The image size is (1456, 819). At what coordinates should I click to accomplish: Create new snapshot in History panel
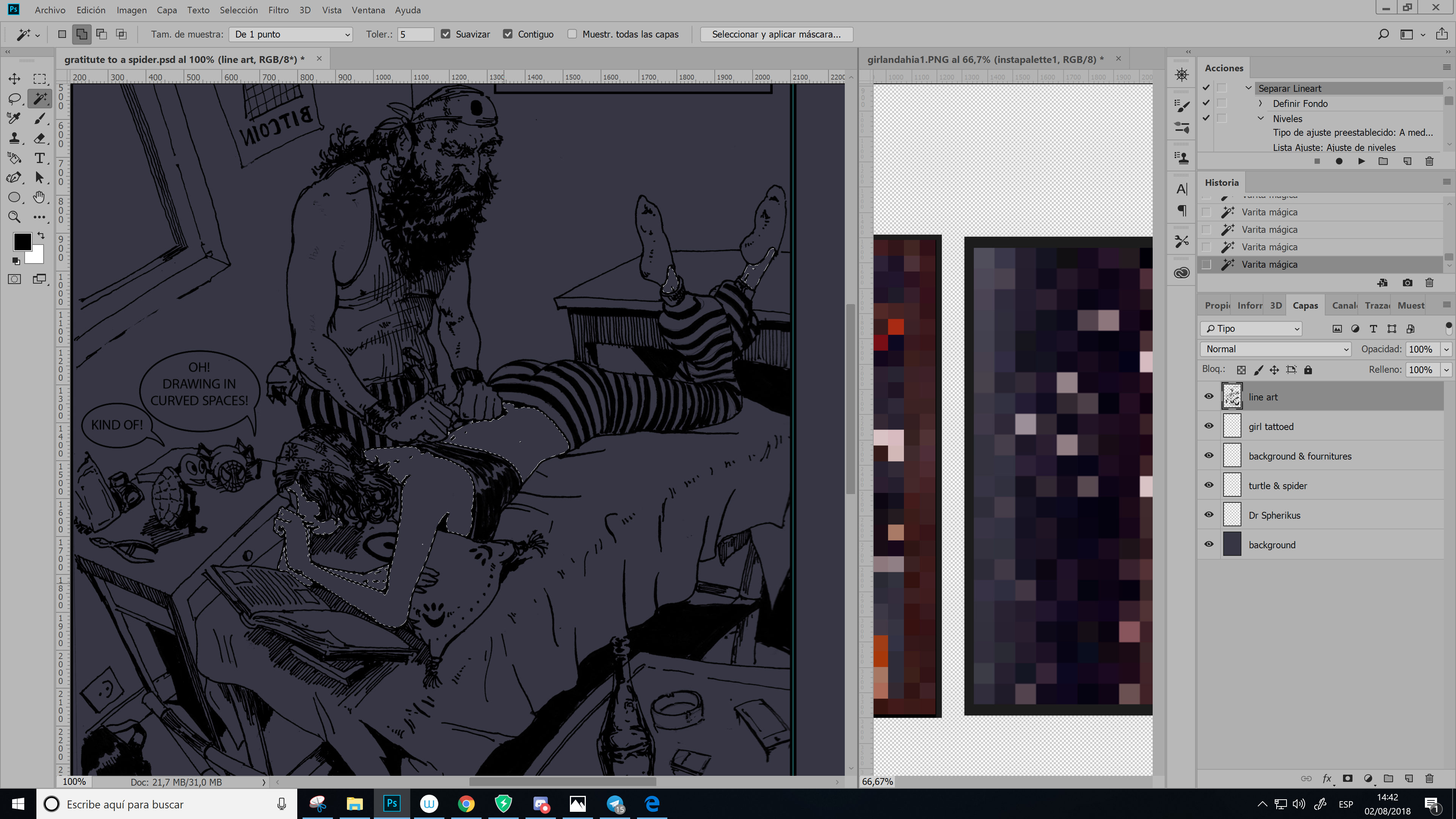(1407, 282)
